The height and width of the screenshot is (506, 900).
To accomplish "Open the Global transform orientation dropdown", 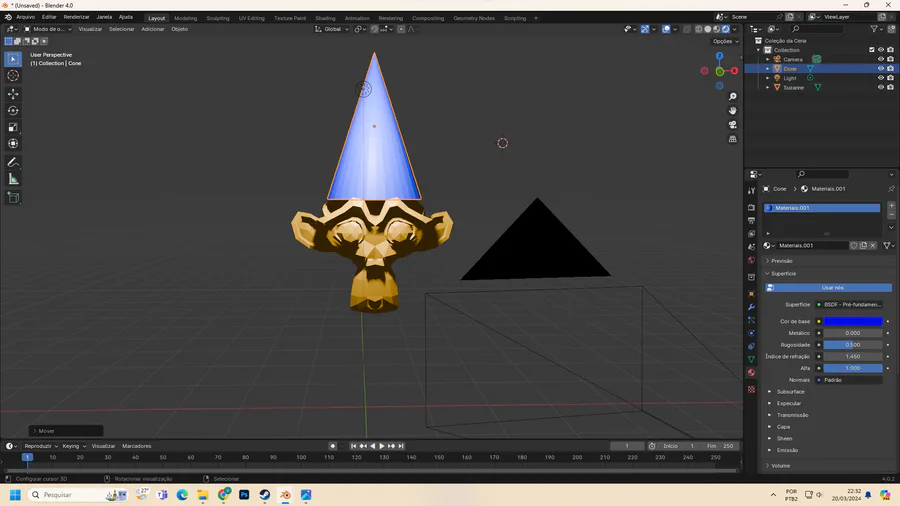I will coord(331,29).
